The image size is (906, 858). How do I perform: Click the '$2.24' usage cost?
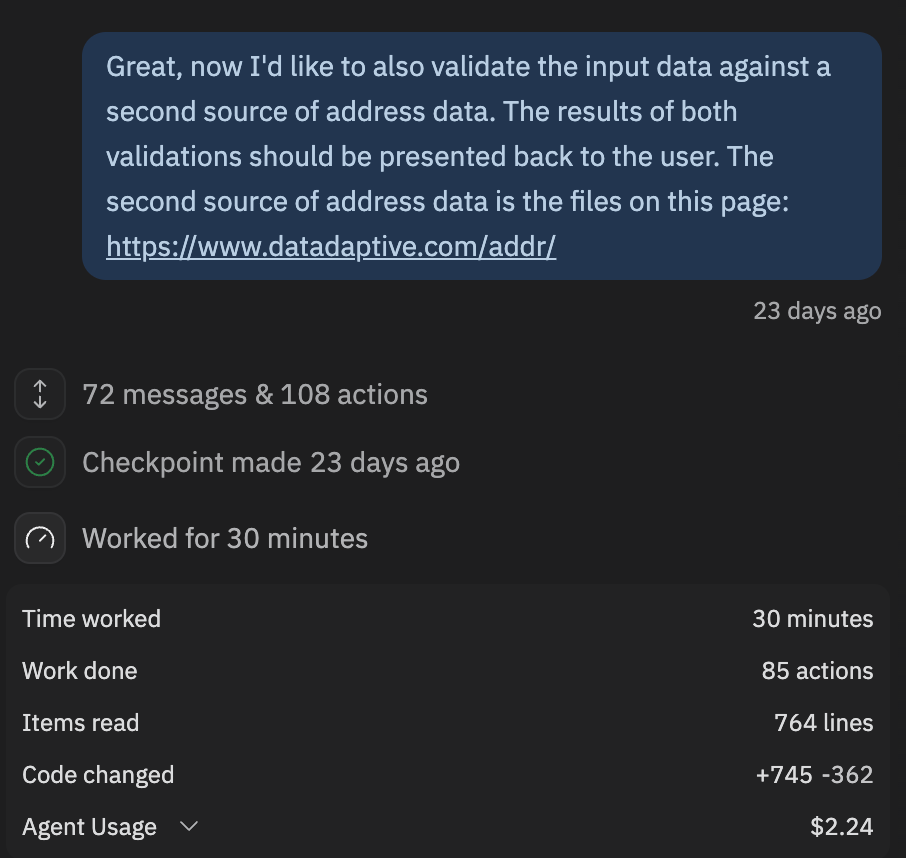pyautogui.click(x=841, y=827)
